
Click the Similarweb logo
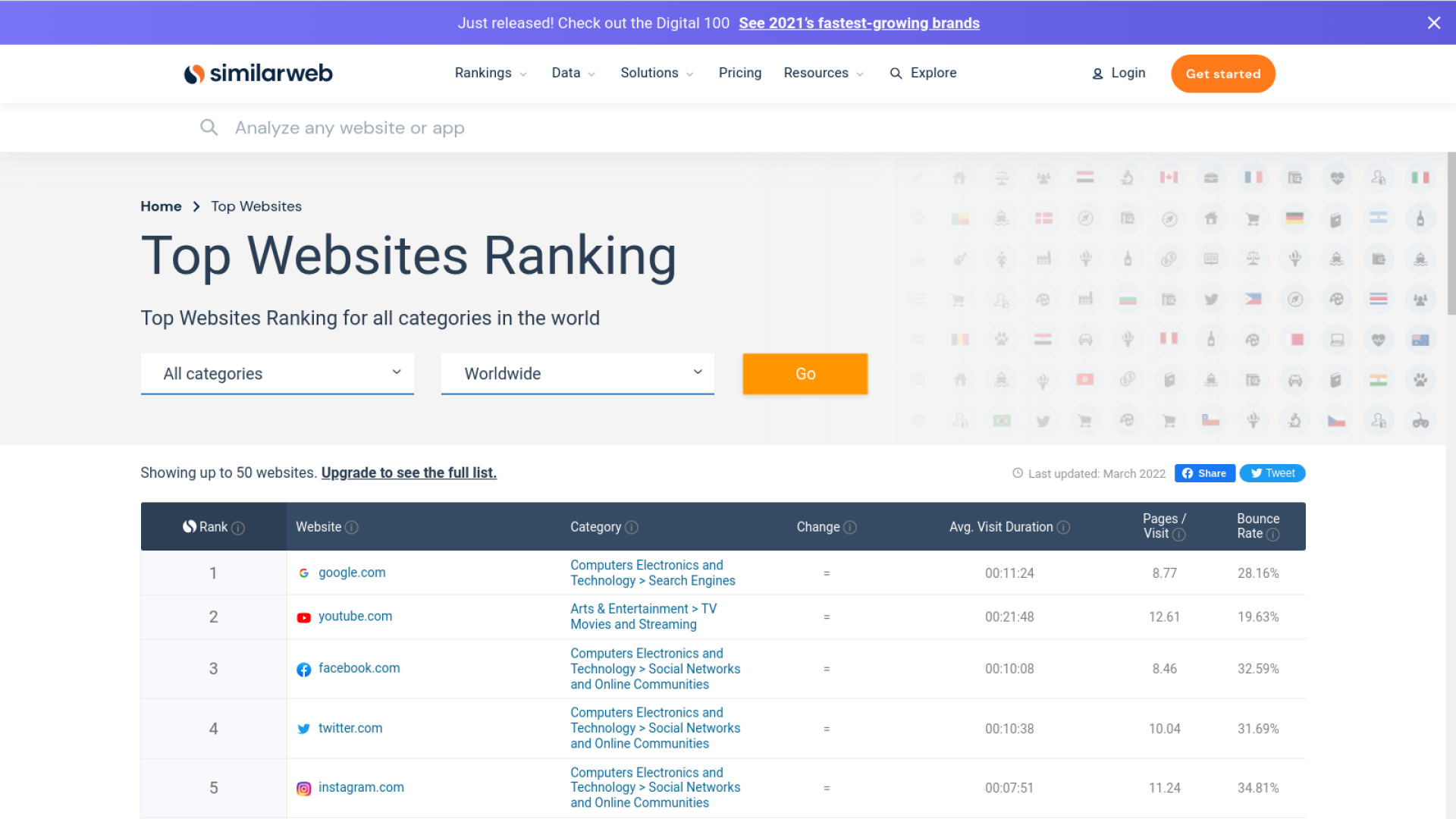[258, 74]
